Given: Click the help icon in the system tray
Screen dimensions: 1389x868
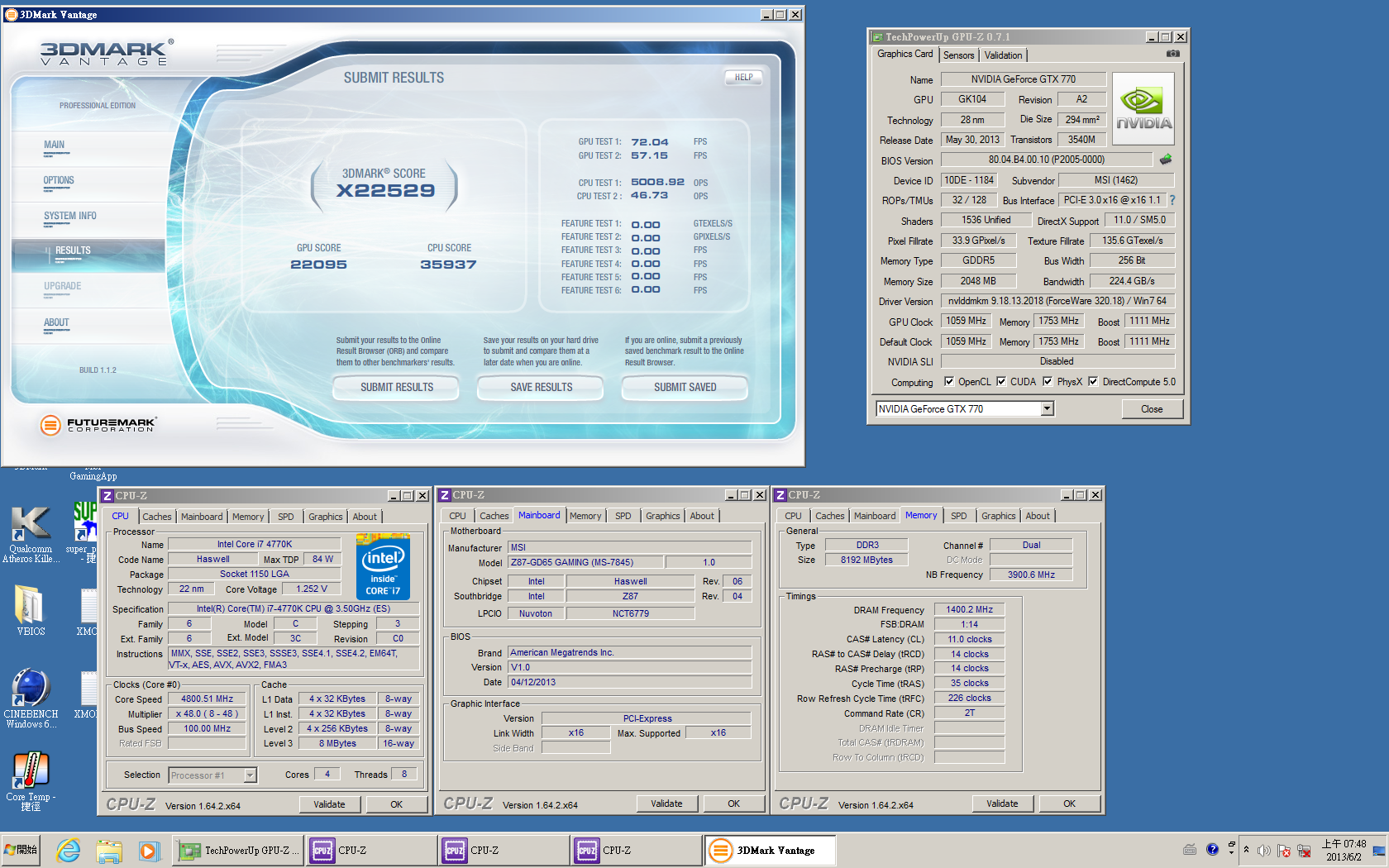Looking at the screenshot, I should point(1212,850).
